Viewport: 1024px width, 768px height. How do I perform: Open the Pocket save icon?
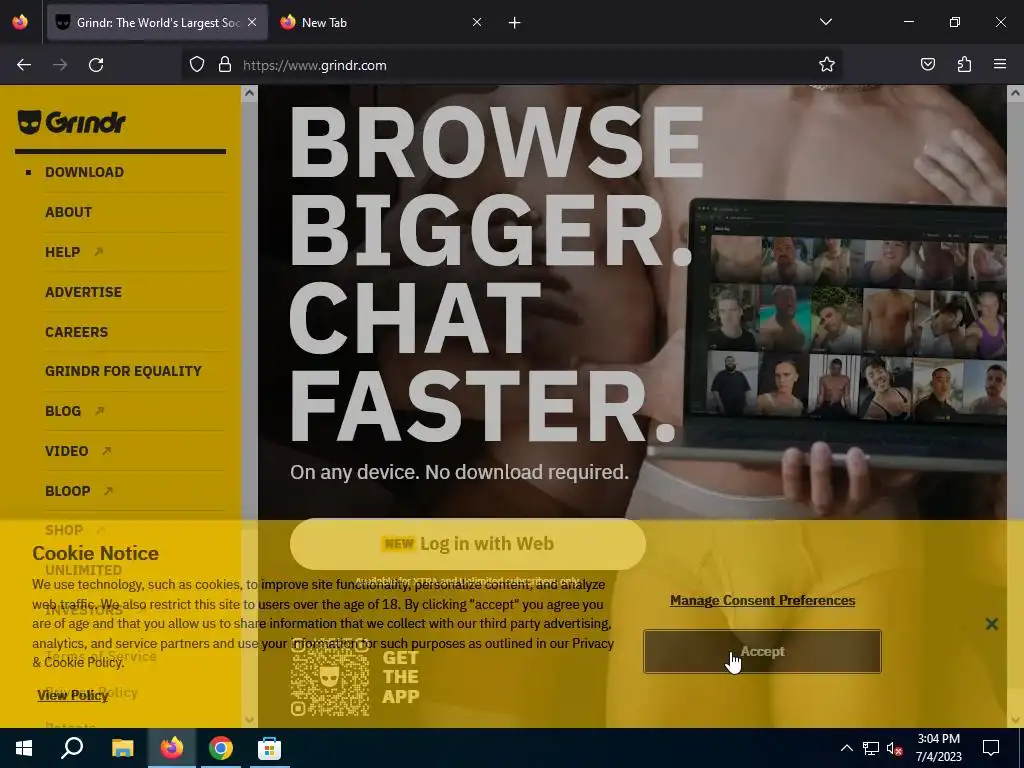(x=927, y=65)
